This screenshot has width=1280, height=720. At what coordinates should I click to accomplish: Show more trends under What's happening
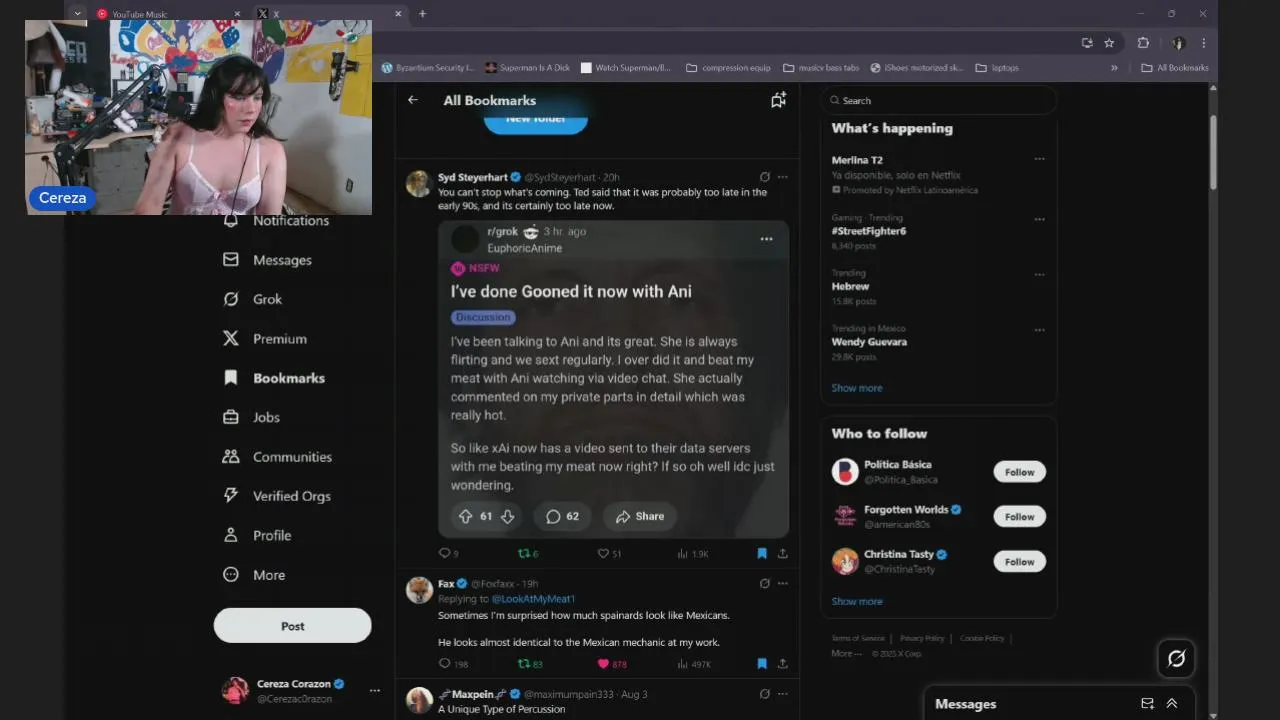coord(857,388)
